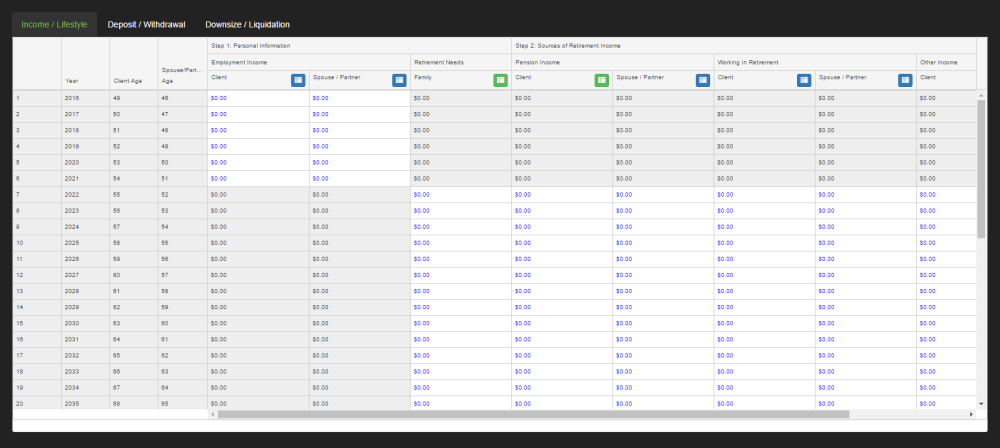Switch to the Income / Lifestyle tab

54,24
